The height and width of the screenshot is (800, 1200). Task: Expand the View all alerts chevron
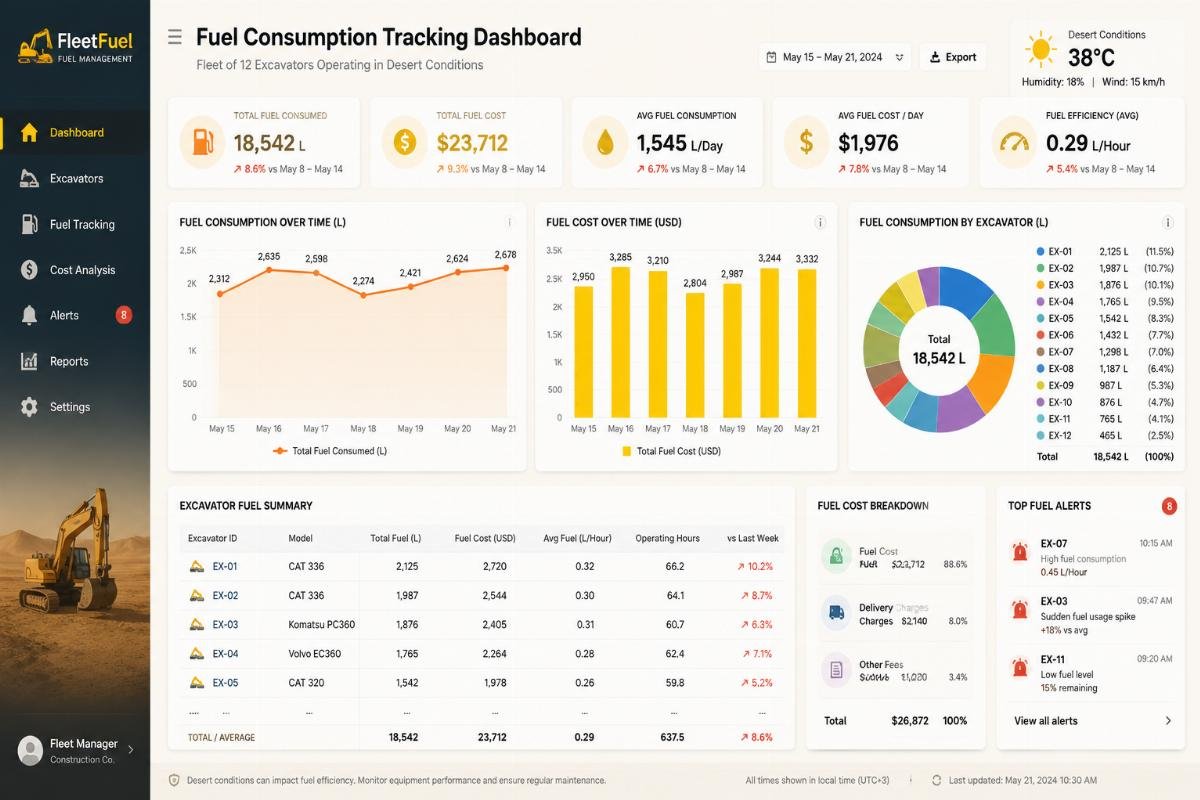pyautogui.click(x=1168, y=721)
